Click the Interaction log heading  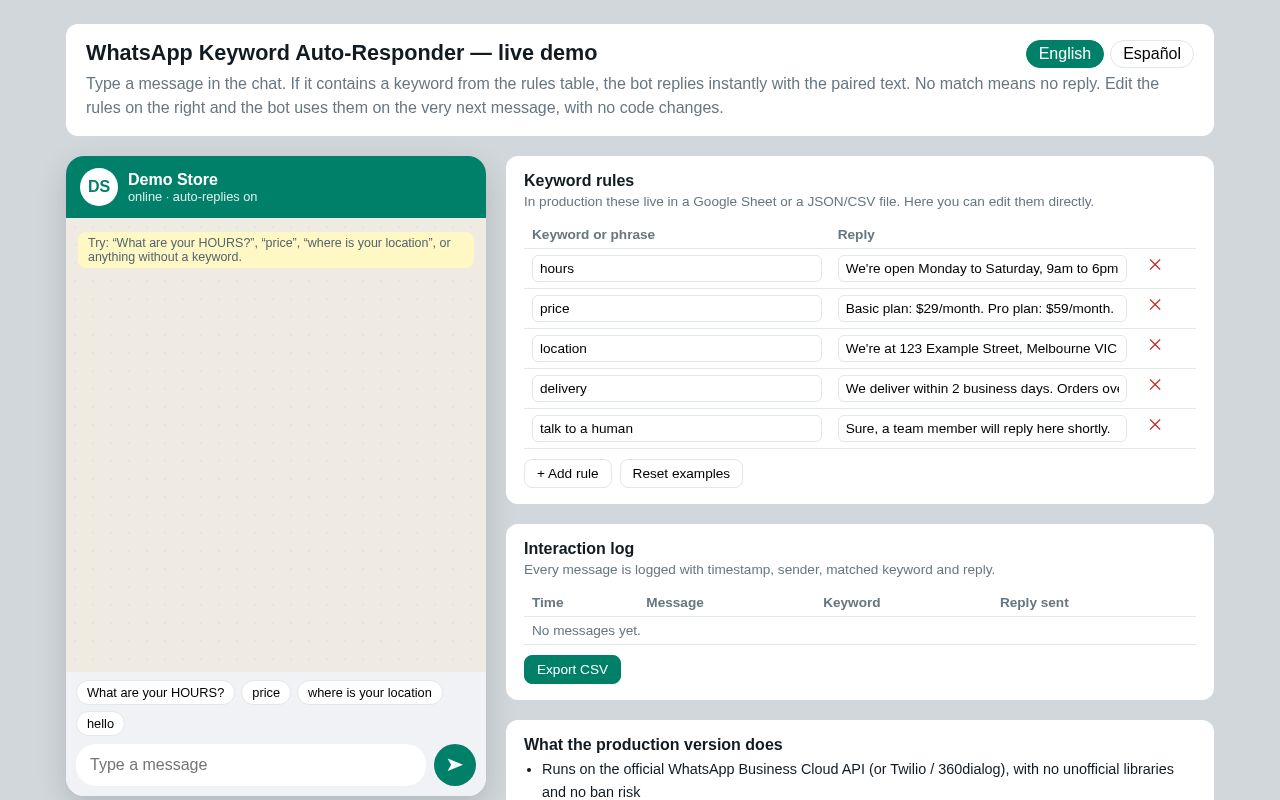point(579,549)
